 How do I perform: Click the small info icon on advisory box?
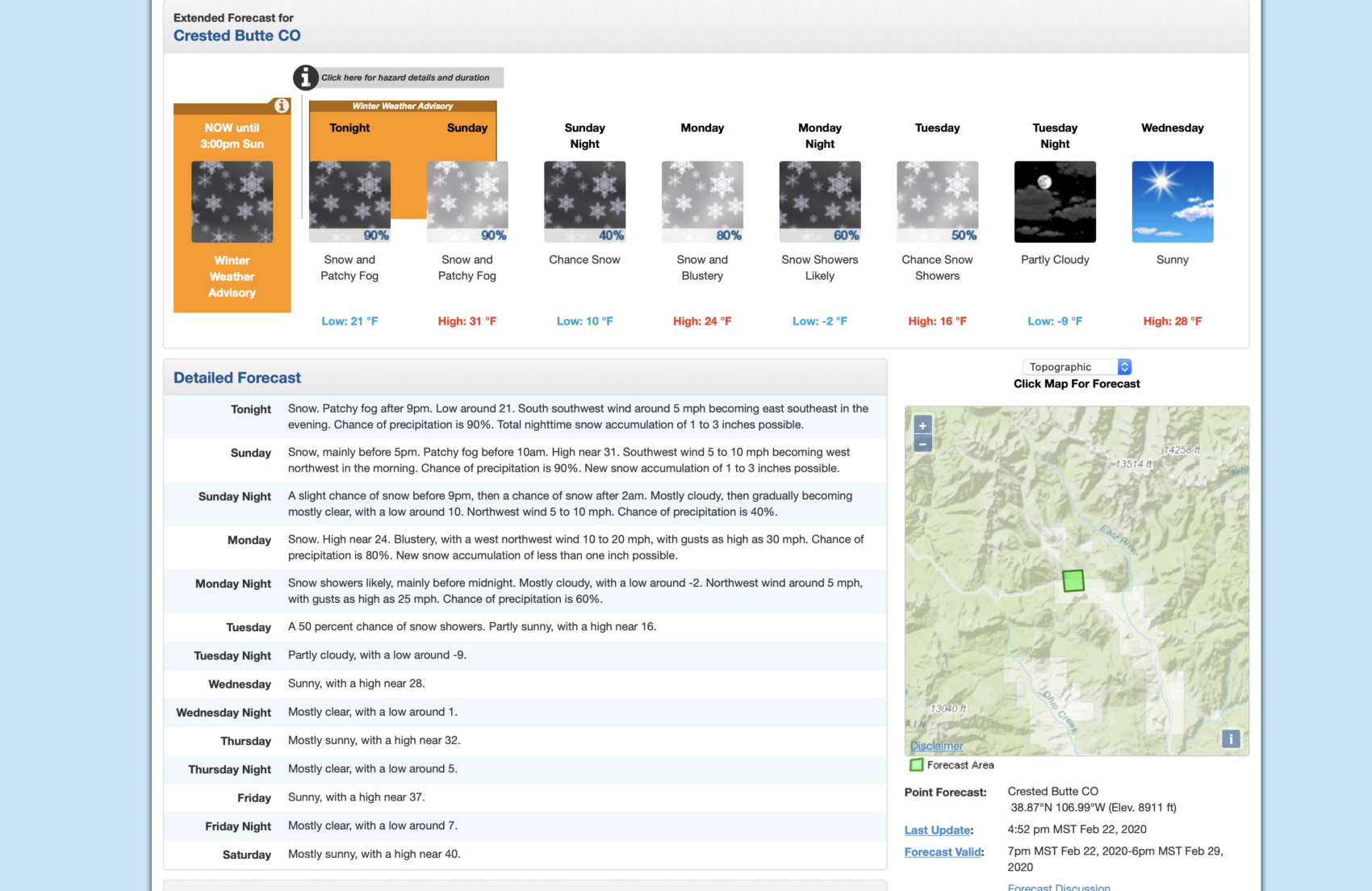pos(281,106)
